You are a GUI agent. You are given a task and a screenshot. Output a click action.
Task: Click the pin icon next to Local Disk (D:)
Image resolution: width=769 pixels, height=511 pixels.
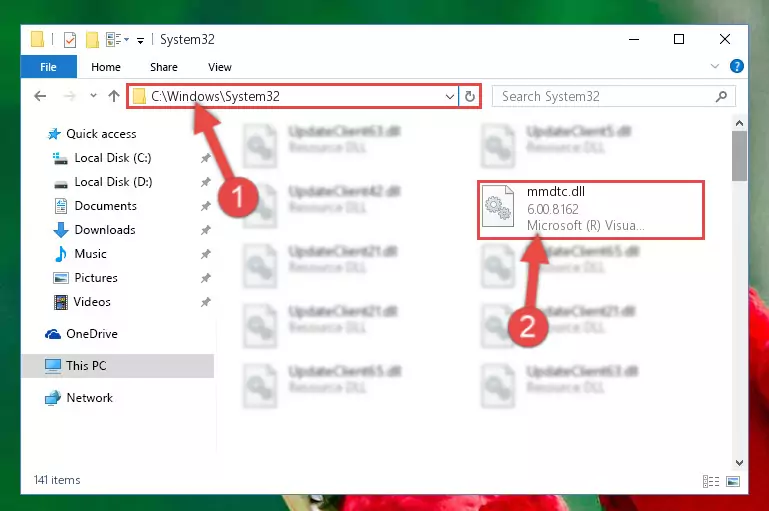[x=205, y=182]
